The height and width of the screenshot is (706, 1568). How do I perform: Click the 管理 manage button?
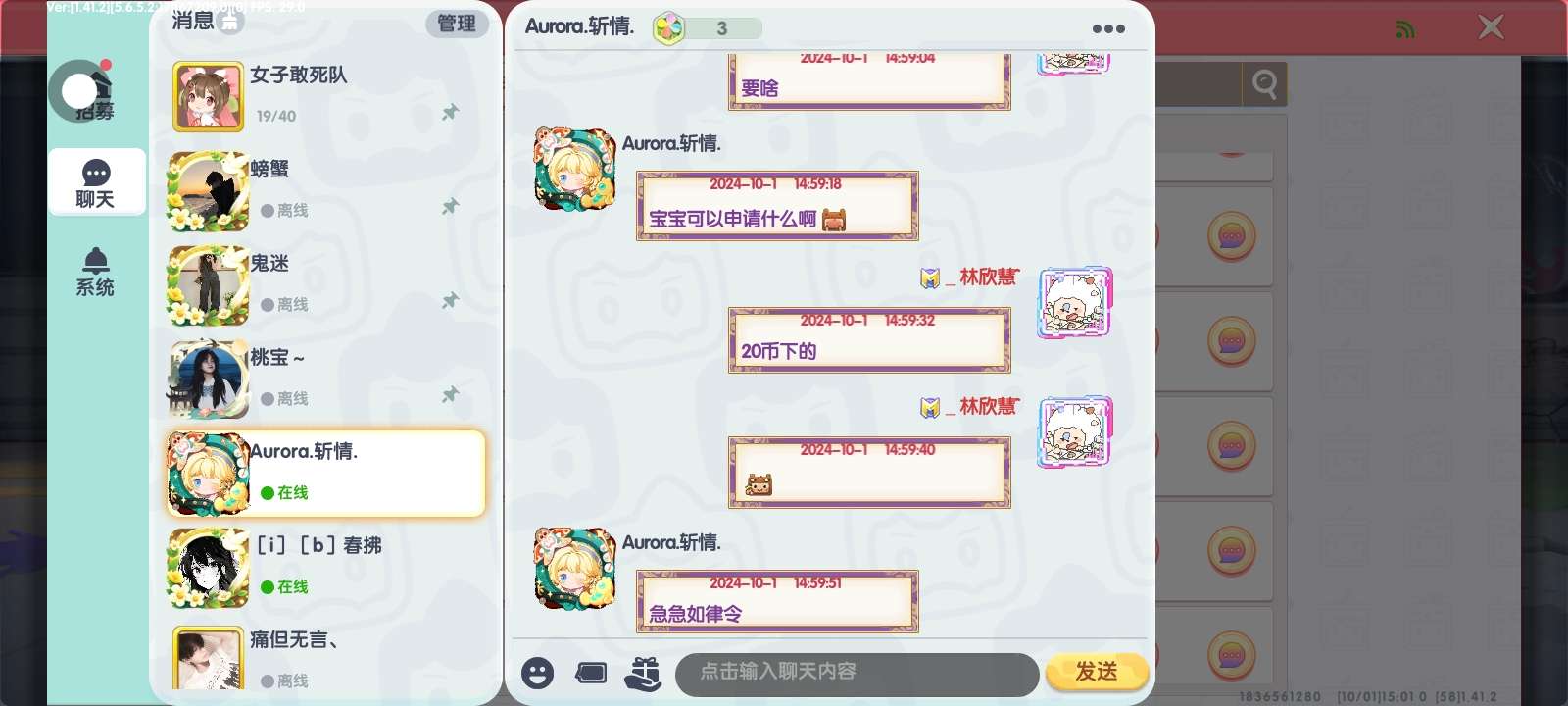pos(457,24)
